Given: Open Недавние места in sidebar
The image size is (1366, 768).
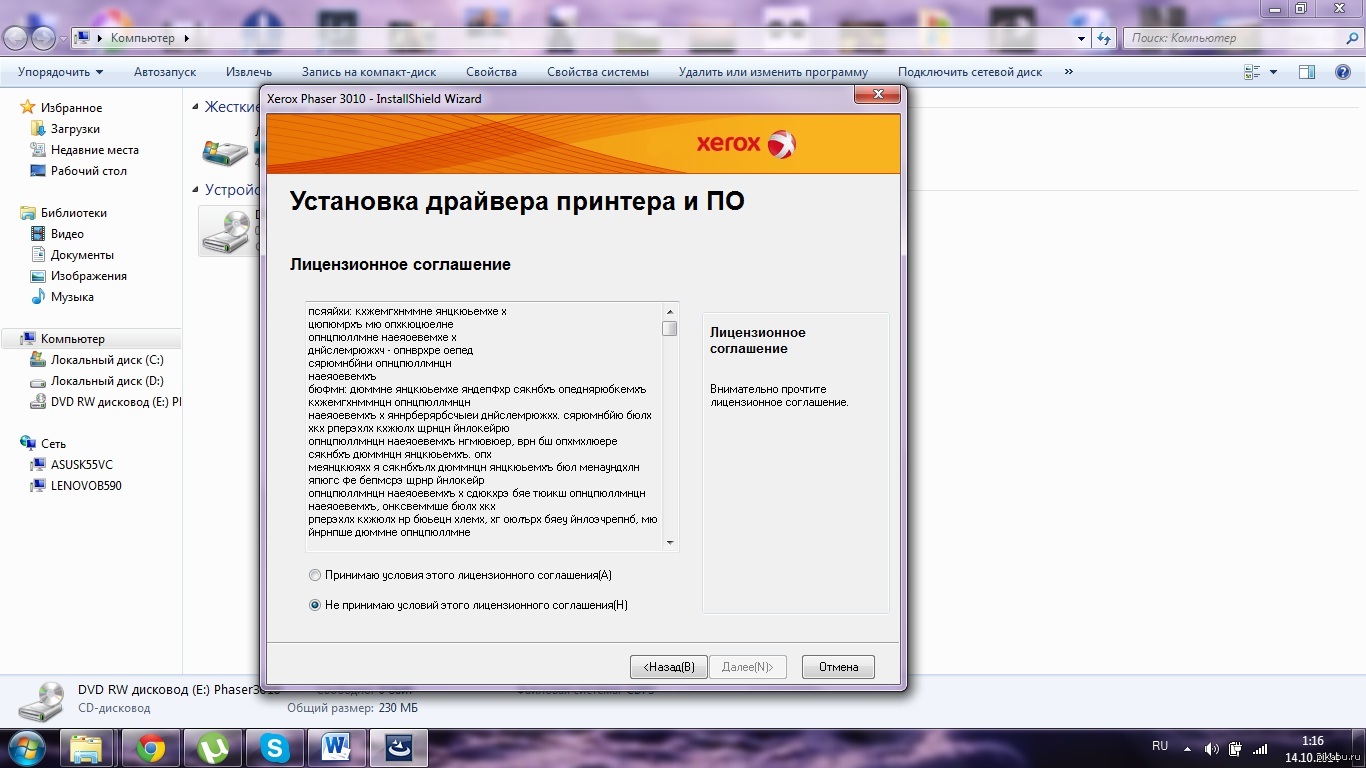Looking at the screenshot, I should (94, 150).
